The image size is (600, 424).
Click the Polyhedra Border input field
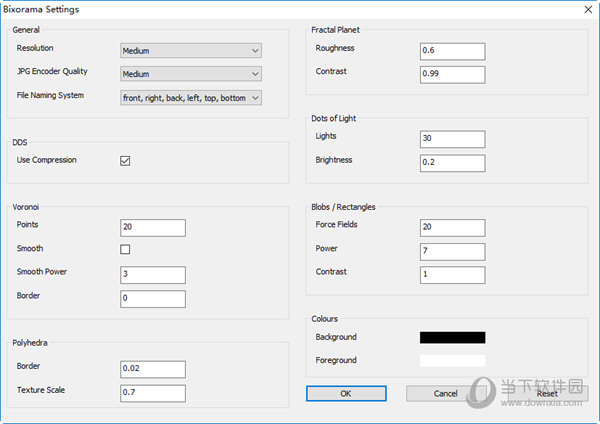pos(153,369)
